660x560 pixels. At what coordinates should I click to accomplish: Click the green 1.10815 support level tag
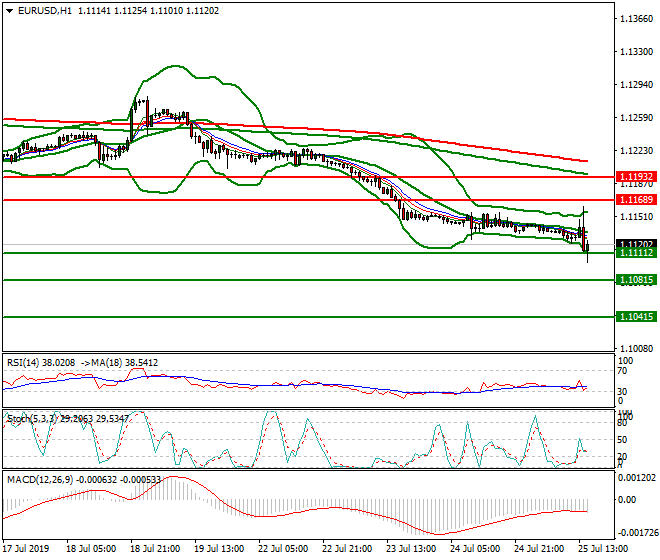[x=635, y=281]
